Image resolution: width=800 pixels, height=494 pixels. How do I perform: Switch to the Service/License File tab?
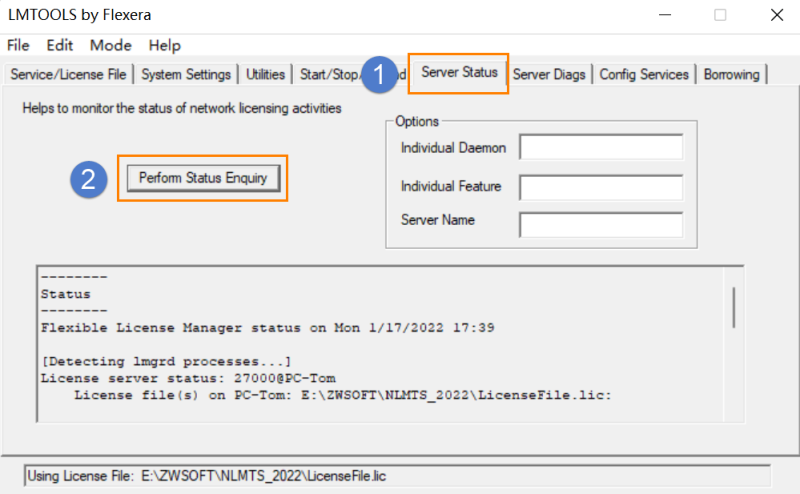[68, 74]
